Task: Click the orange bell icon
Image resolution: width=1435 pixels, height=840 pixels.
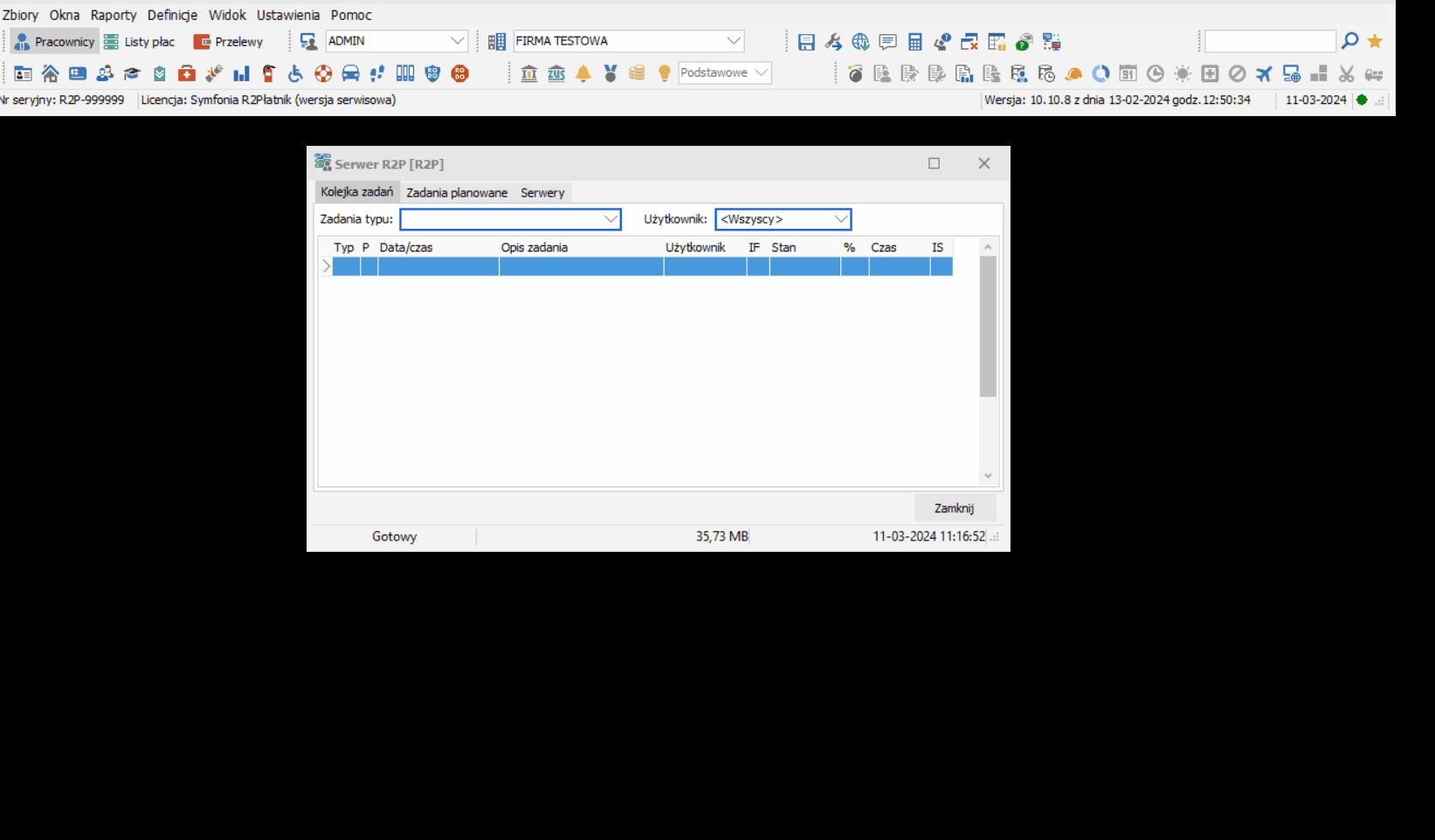Action: point(583,73)
